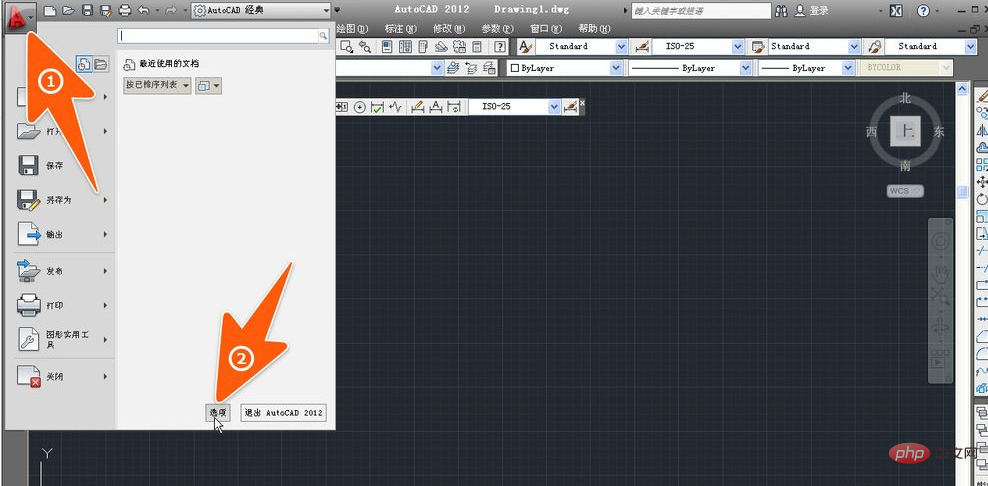
Task: Click the 选项 options button
Action: click(x=218, y=413)
